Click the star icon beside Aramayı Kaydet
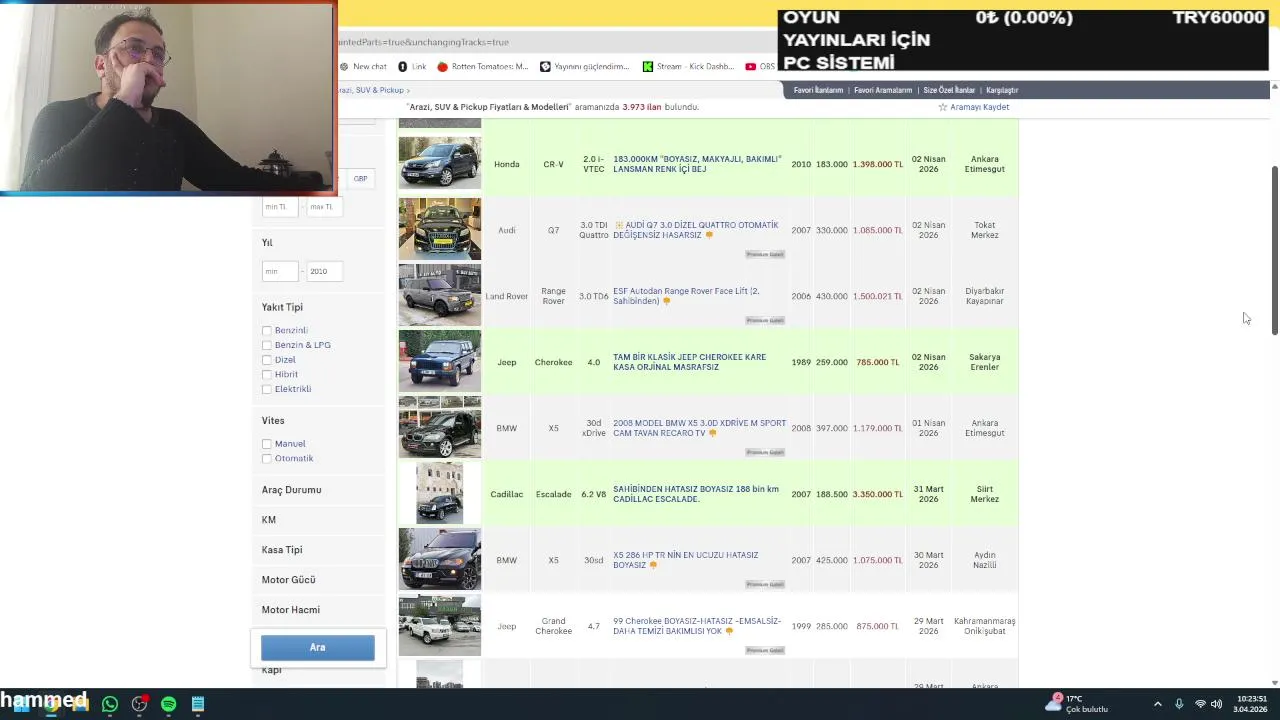1280x720 pixels. tap(942, 107)
